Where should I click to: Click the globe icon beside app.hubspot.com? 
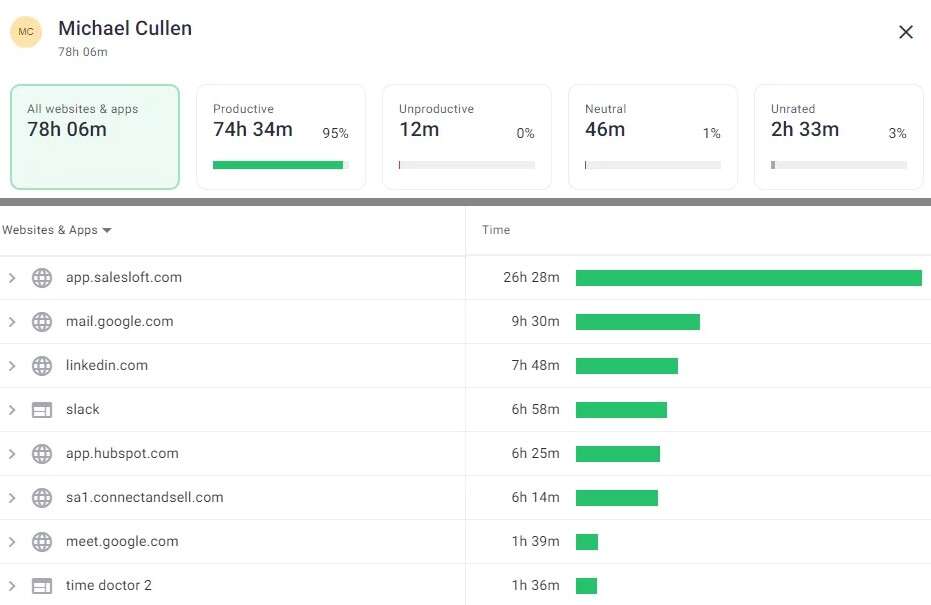point(42,453)
